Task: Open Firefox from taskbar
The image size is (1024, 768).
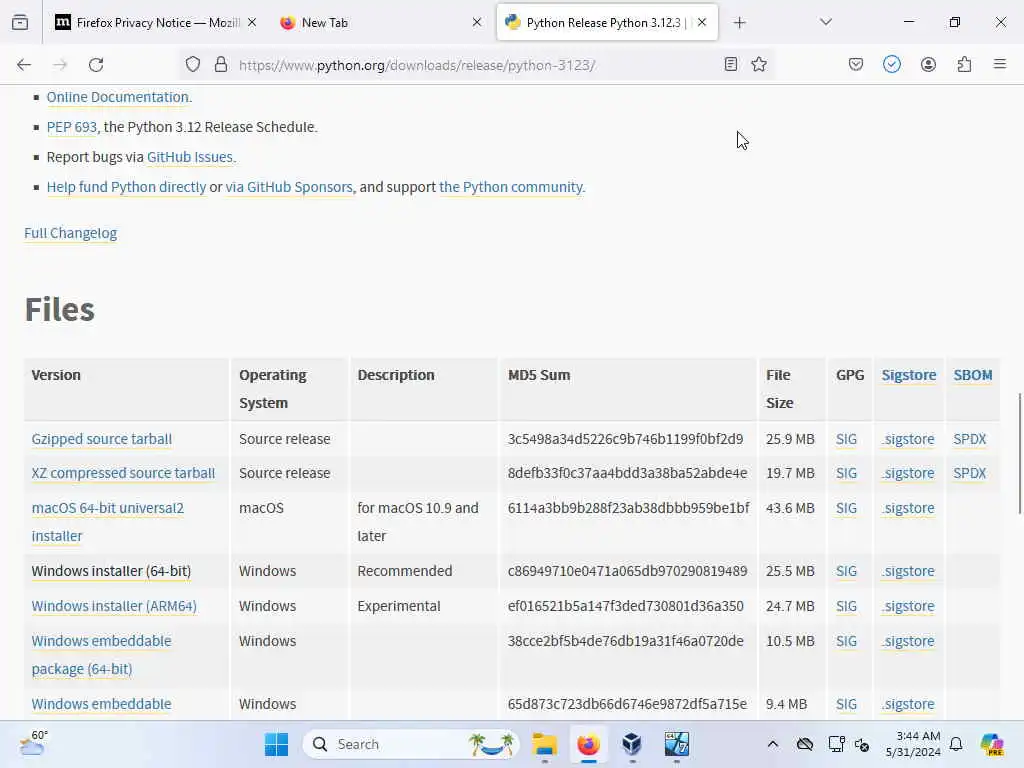Action: tap(588, 744)
